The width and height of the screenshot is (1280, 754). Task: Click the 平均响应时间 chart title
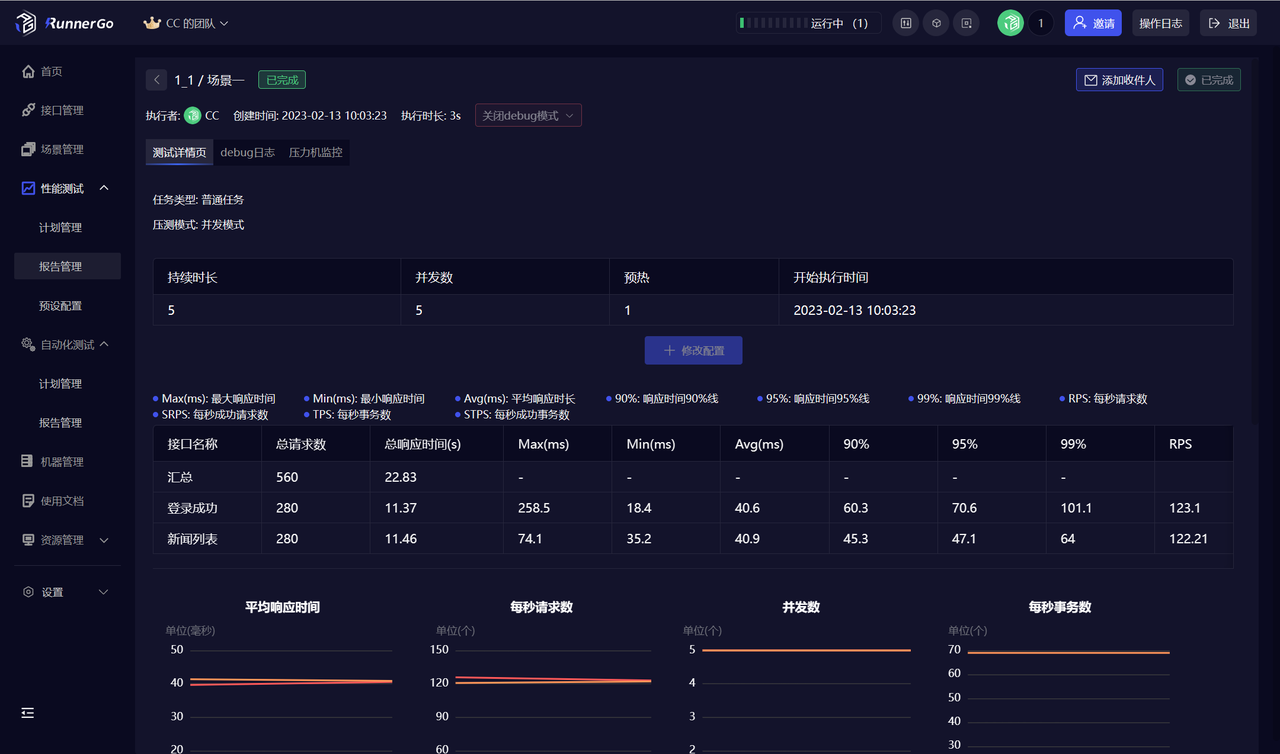click(x=283, y=607)
